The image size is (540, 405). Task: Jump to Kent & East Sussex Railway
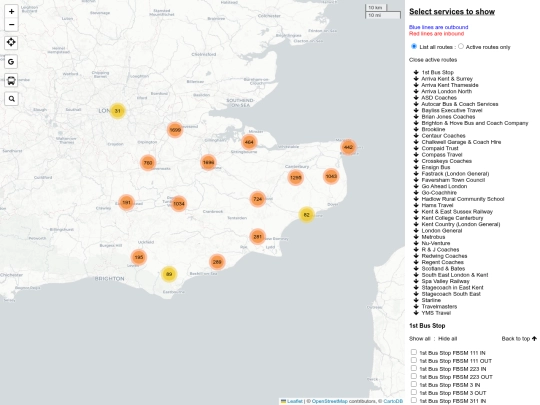pyautogui.click(x=457, y=211)
